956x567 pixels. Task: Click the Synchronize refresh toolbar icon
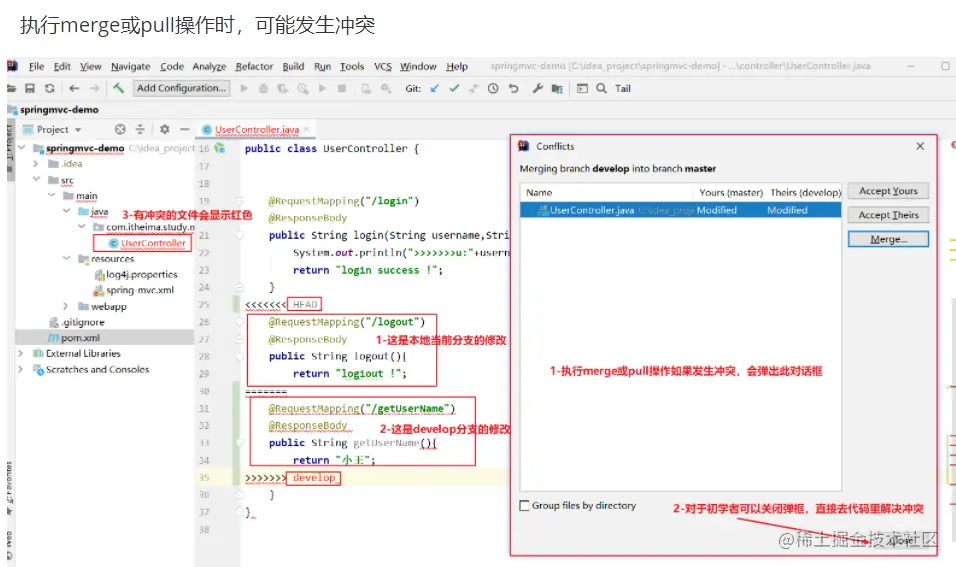tap(50, 88)
